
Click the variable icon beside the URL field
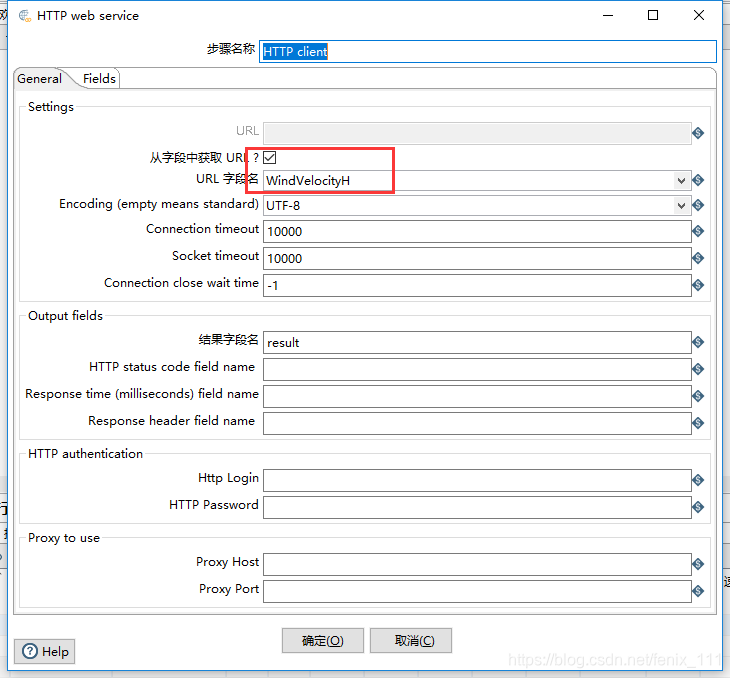698,133
